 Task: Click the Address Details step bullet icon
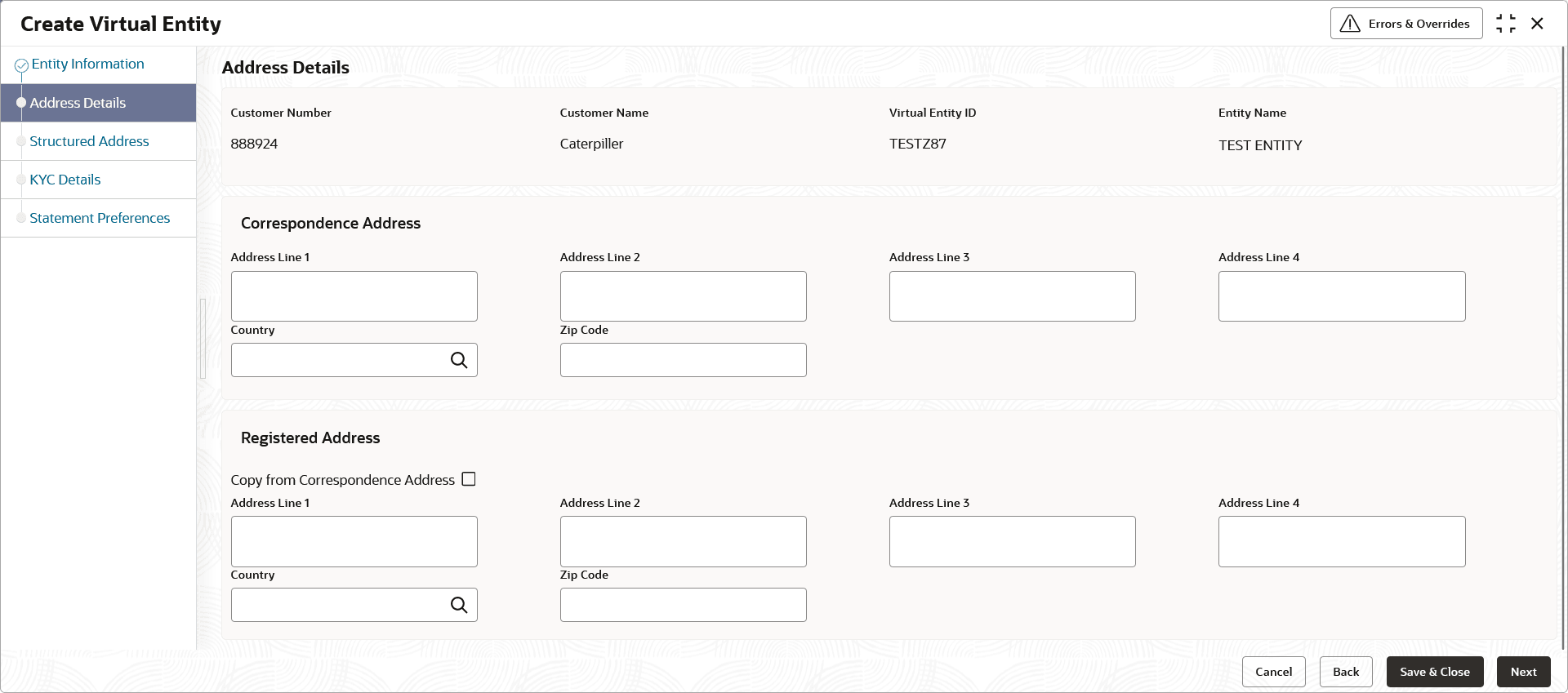(x=21, y=103)
